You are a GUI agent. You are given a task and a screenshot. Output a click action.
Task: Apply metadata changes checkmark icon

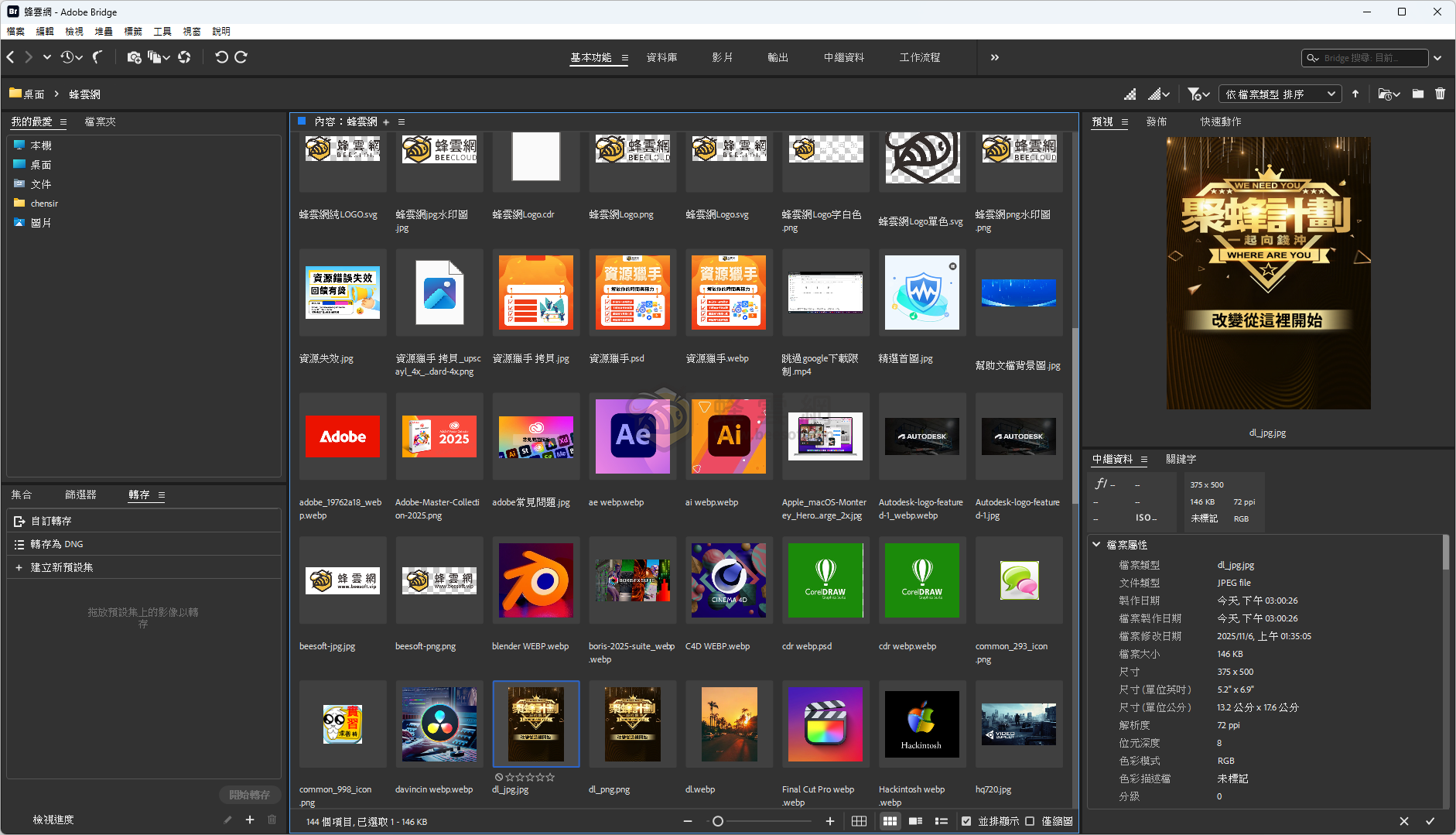coord(1430,821)
